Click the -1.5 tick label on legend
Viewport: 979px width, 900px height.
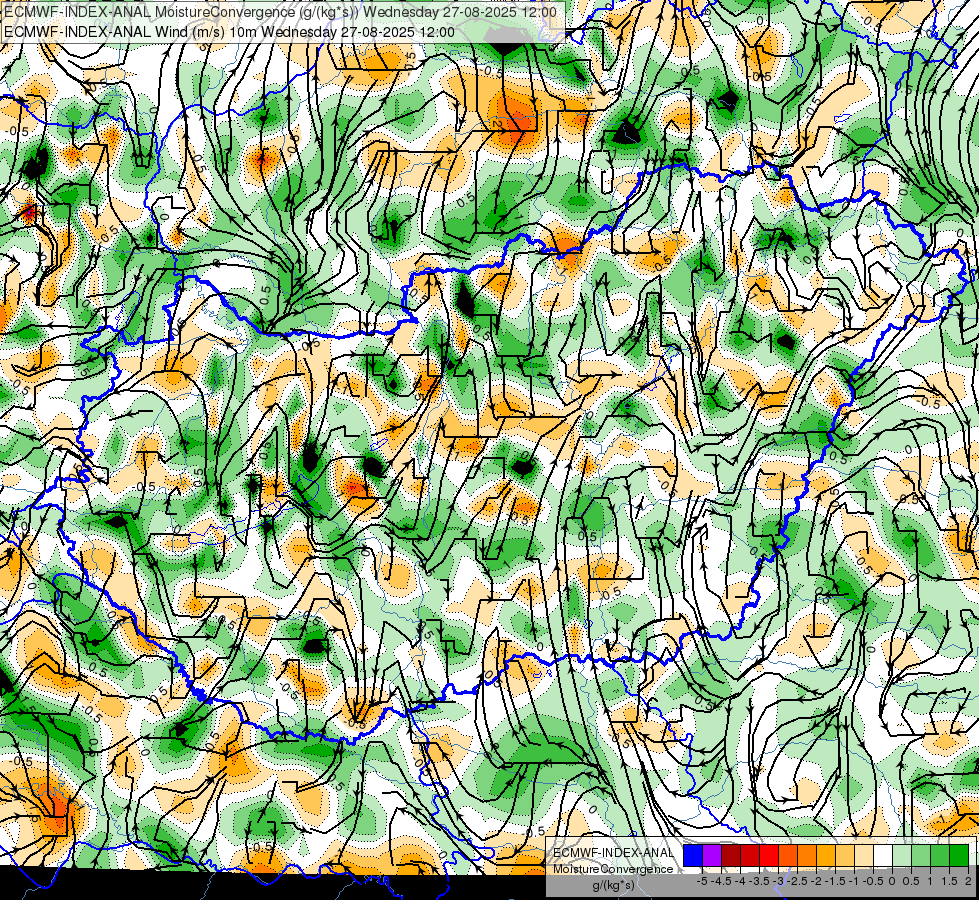point(835,881)
